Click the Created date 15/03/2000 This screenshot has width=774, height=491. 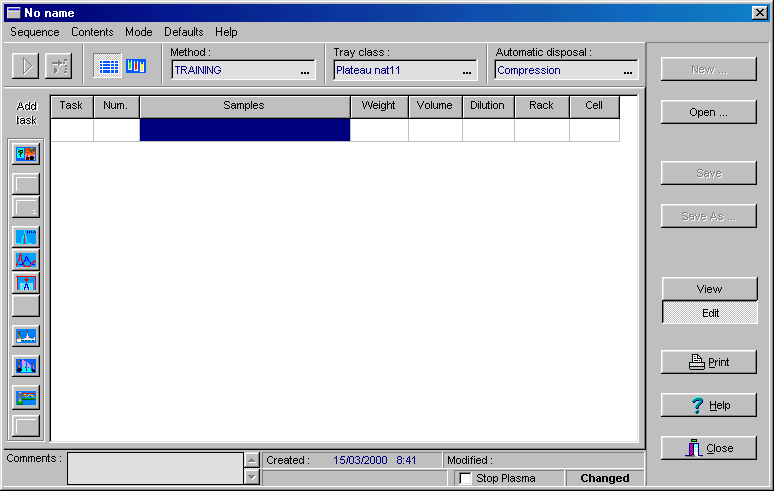tap(360, 460)
